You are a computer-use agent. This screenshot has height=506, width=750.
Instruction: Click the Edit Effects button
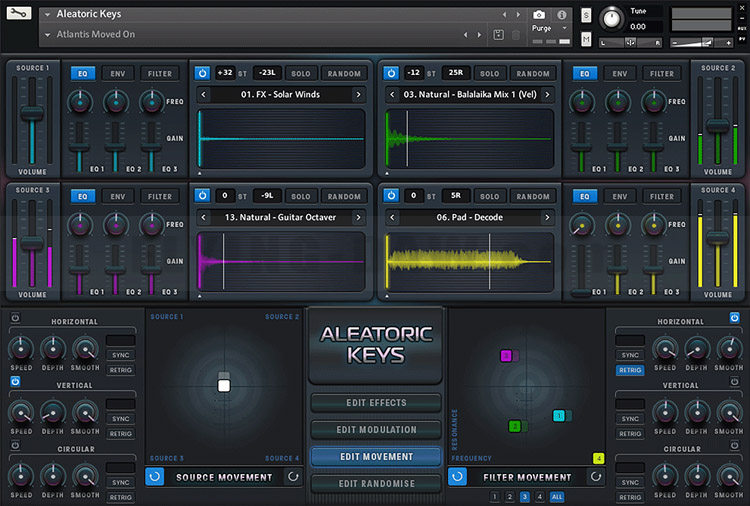(x=375, y=403)
